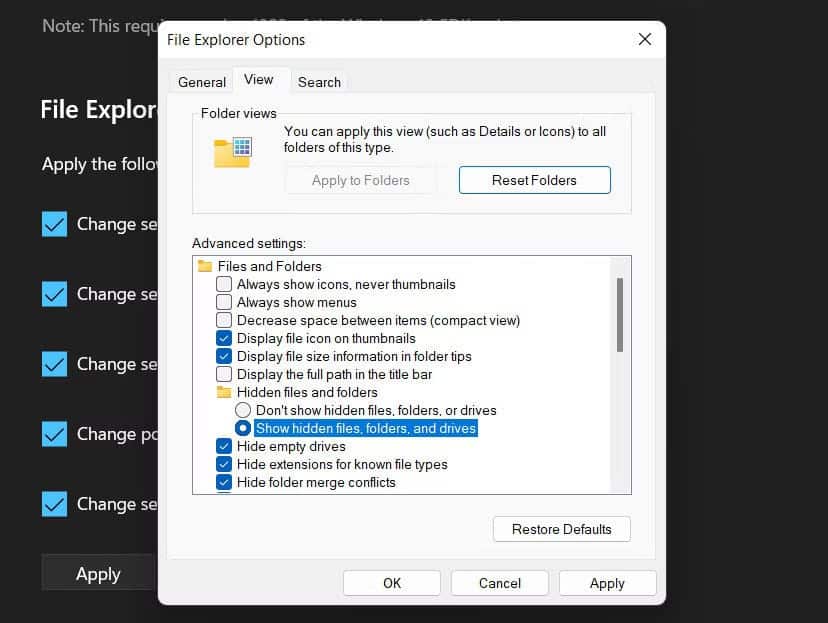Enable Display the full path in the title bar
Viewport: 828px width, 623px height.
[x=223, y=374]
